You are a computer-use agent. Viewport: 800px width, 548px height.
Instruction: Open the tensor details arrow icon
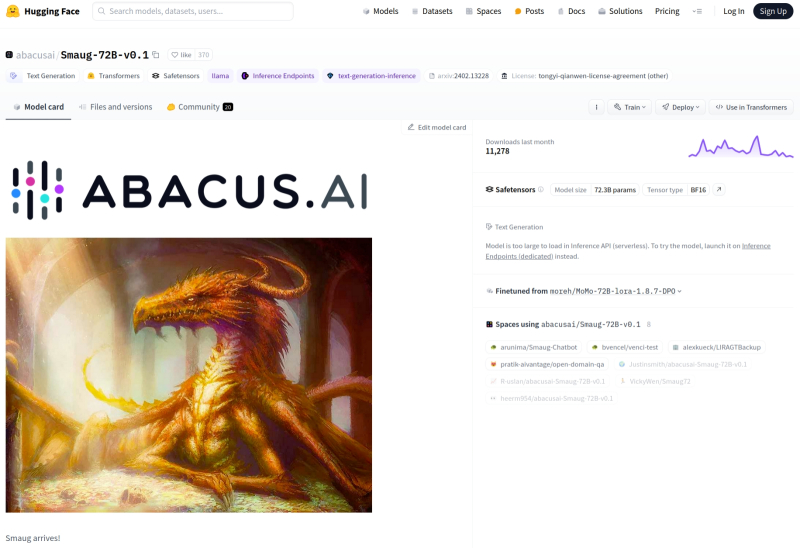tap(719, 189)
